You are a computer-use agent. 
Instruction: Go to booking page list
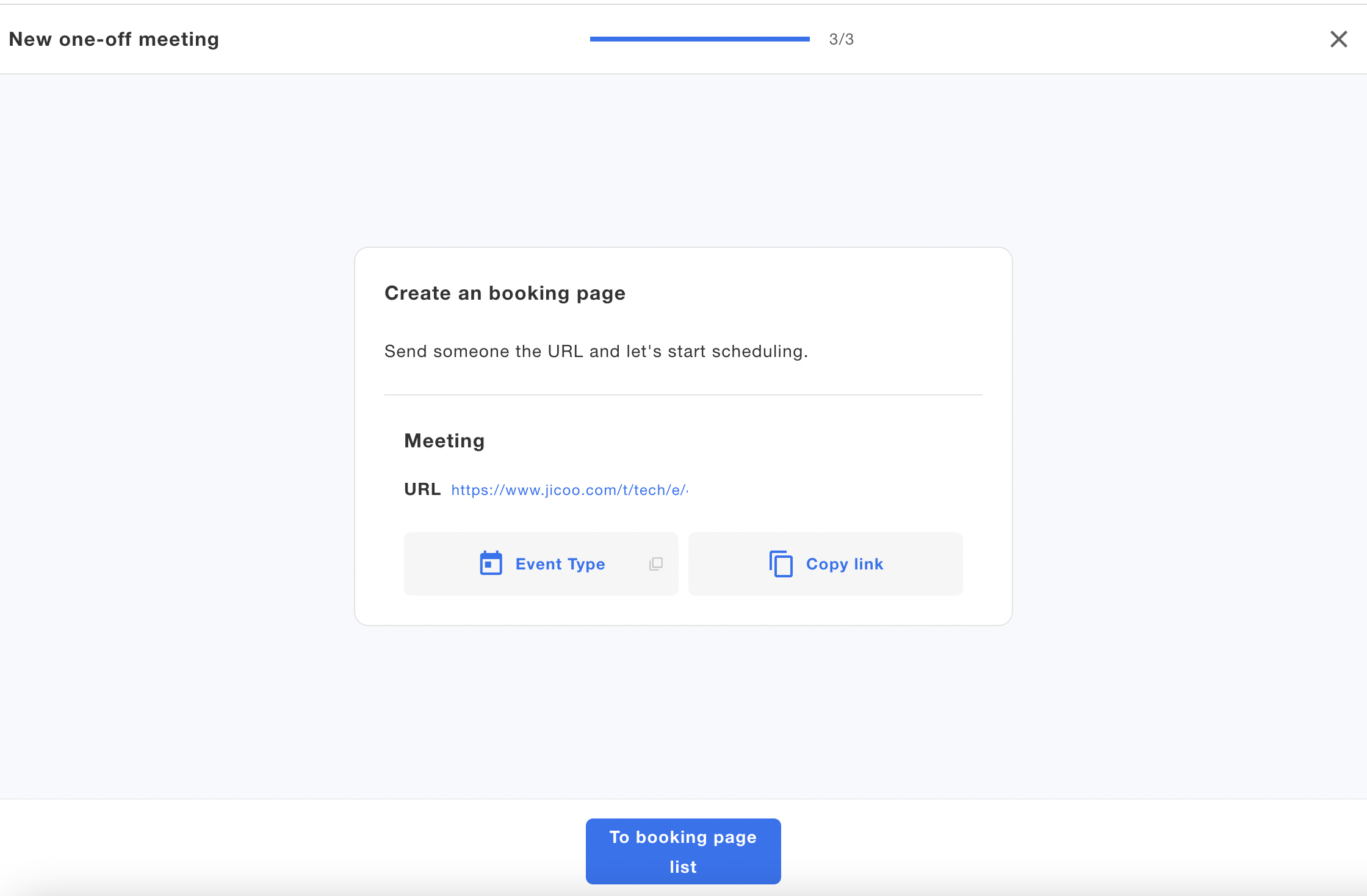click(x=683, y=851)
